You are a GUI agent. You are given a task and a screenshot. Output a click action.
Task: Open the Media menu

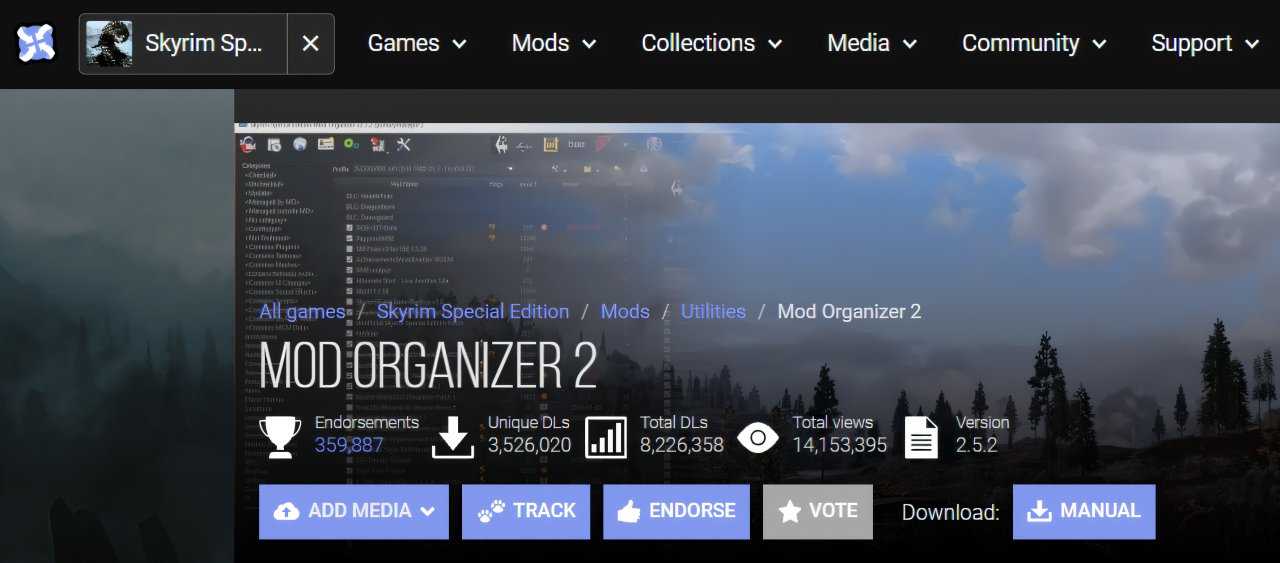point(872,43)
